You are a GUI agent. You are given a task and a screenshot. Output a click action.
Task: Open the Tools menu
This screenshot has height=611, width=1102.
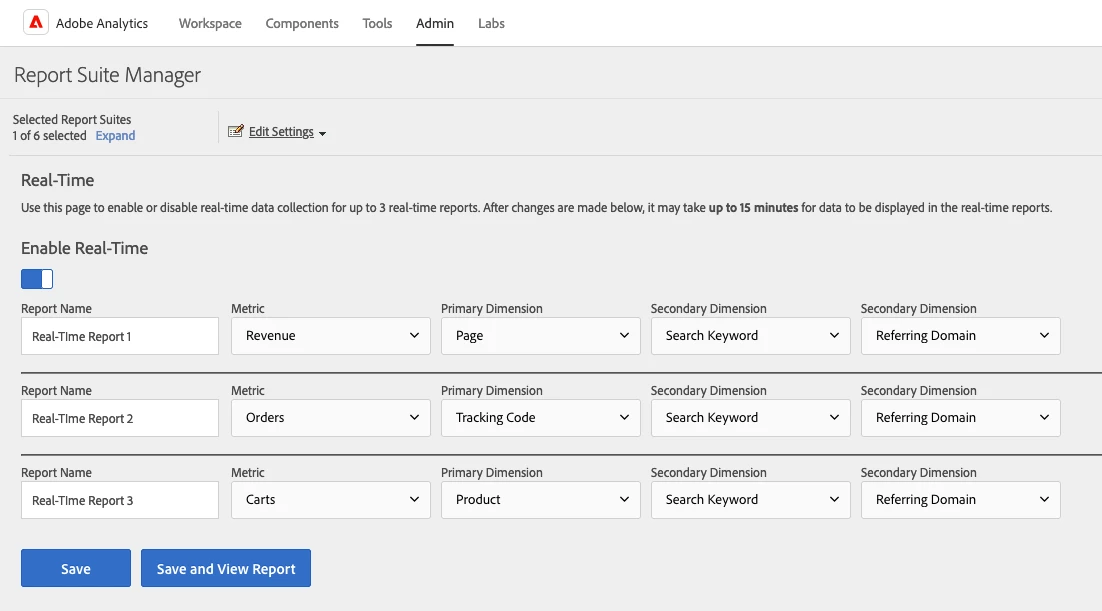tap(377, 23)
